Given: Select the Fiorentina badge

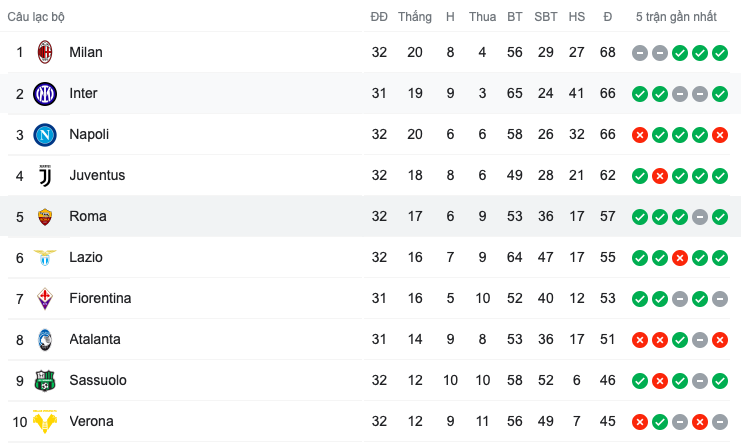Looking at the screenshot, I should [x=45, y=299].
